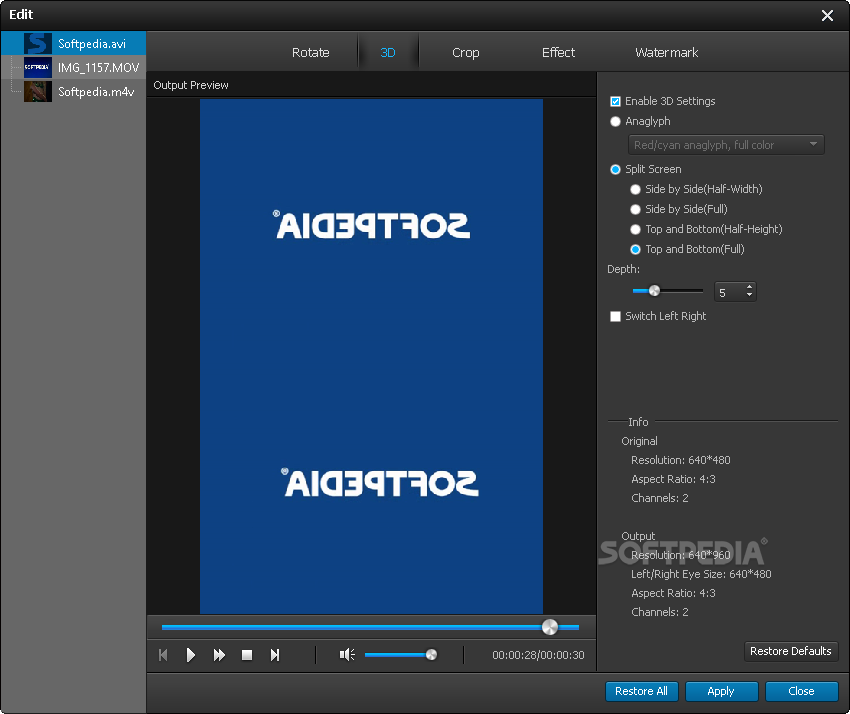Select IMG_1157.MOV thumbnail in list
Viewport: 850px width, 714px height.
(x=37, y=67)
